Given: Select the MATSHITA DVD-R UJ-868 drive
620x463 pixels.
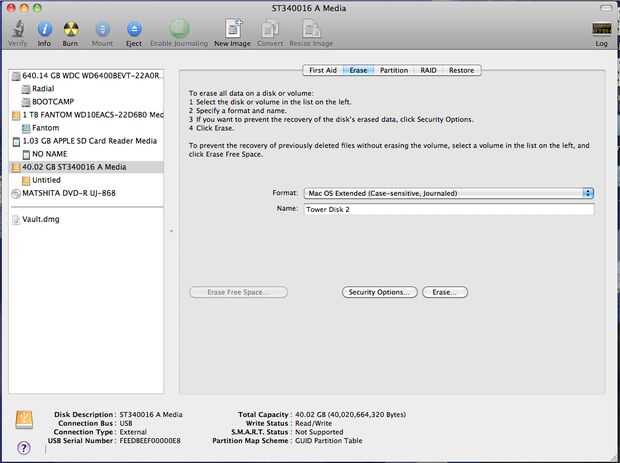Looking at the screenshot, I should click(86, 193).
